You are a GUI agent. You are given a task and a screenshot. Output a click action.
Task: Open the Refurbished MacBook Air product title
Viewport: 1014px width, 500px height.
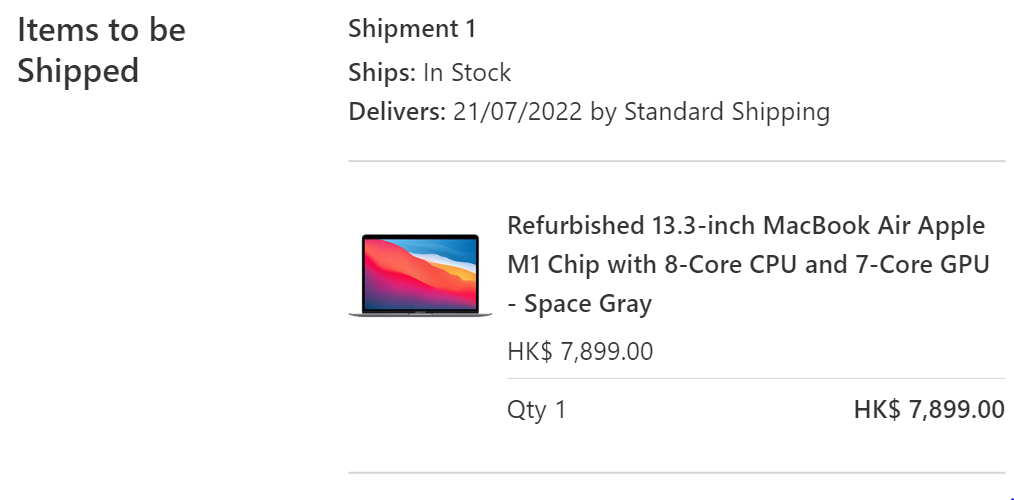click(x=748, y=265)
